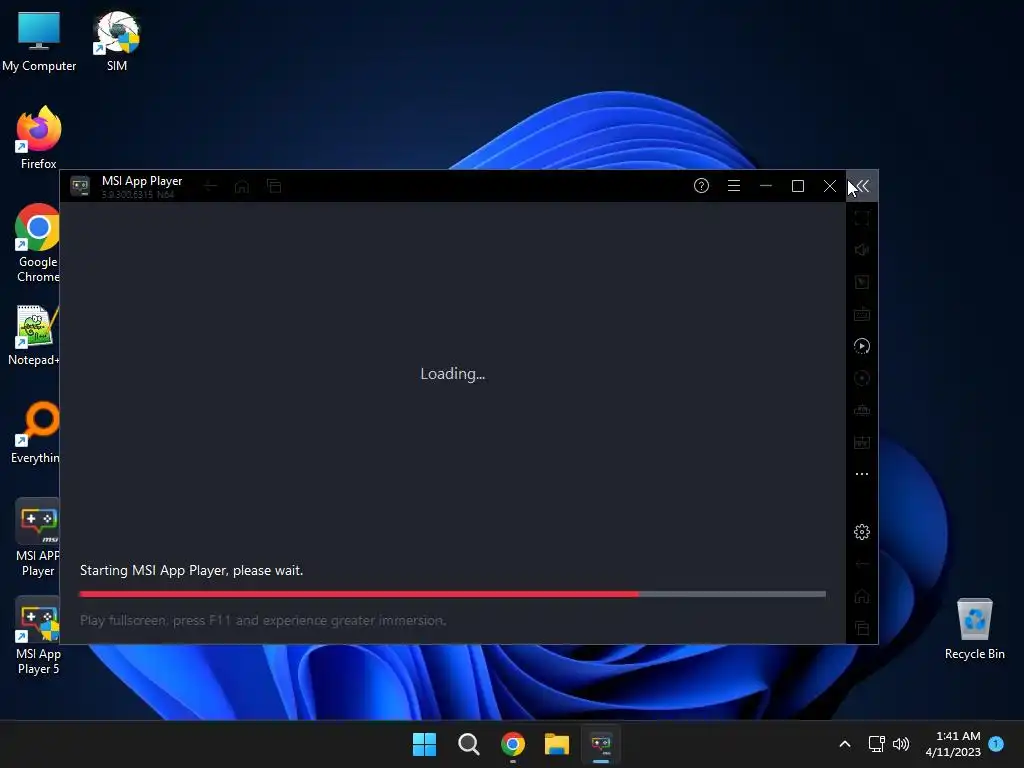Image resolution: width=1024 pixels, height=768 pixels.
Task: Collapse the side toolbar with double chevron
Action: click(x=862, y=187)
